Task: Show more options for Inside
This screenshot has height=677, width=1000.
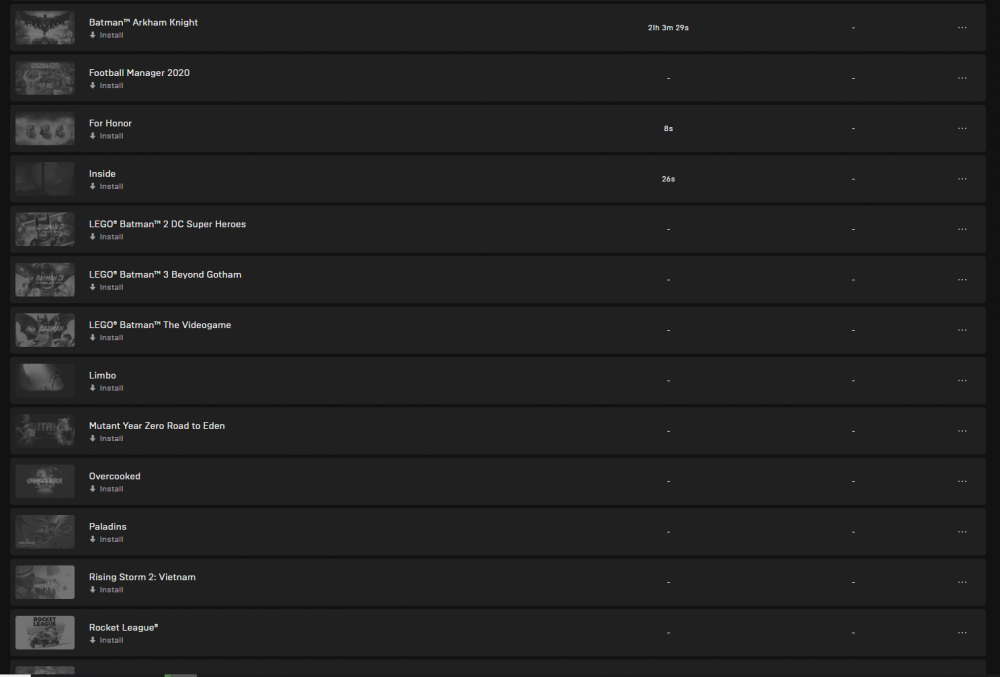Action: 962,178
